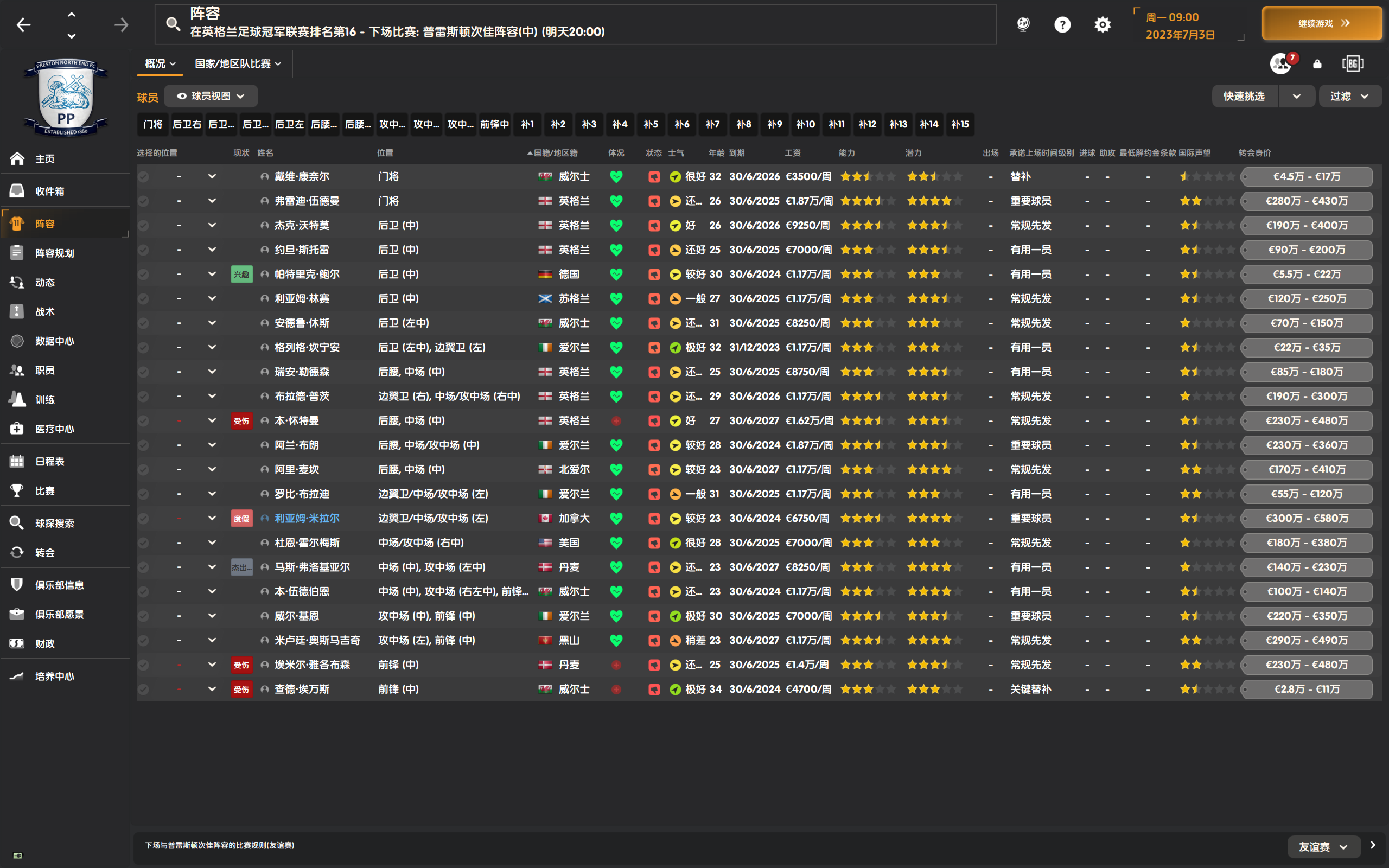
Task: Tick the selection circle for 查德·埃万斯
Action: click(x=143, y=690)
